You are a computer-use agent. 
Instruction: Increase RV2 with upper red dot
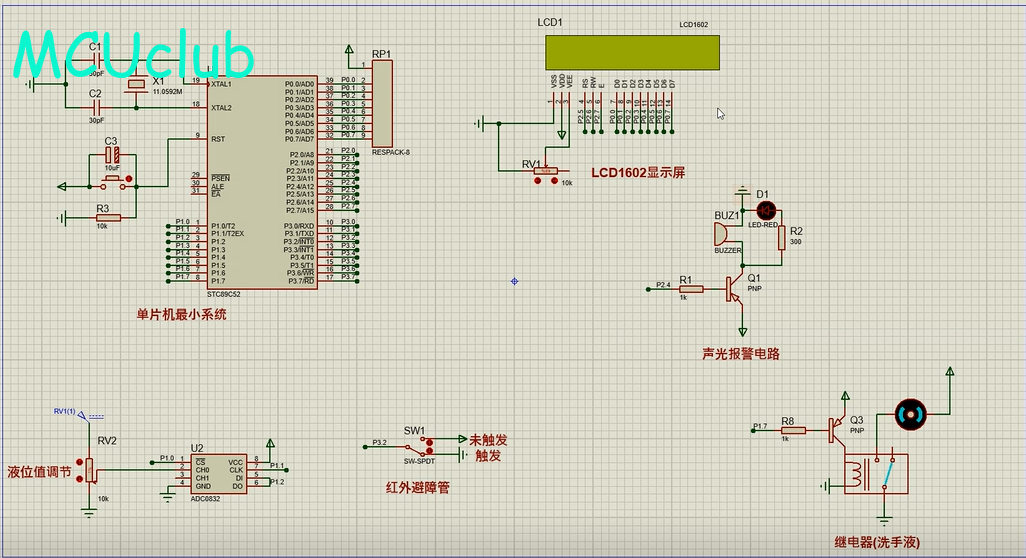[79, 464]
